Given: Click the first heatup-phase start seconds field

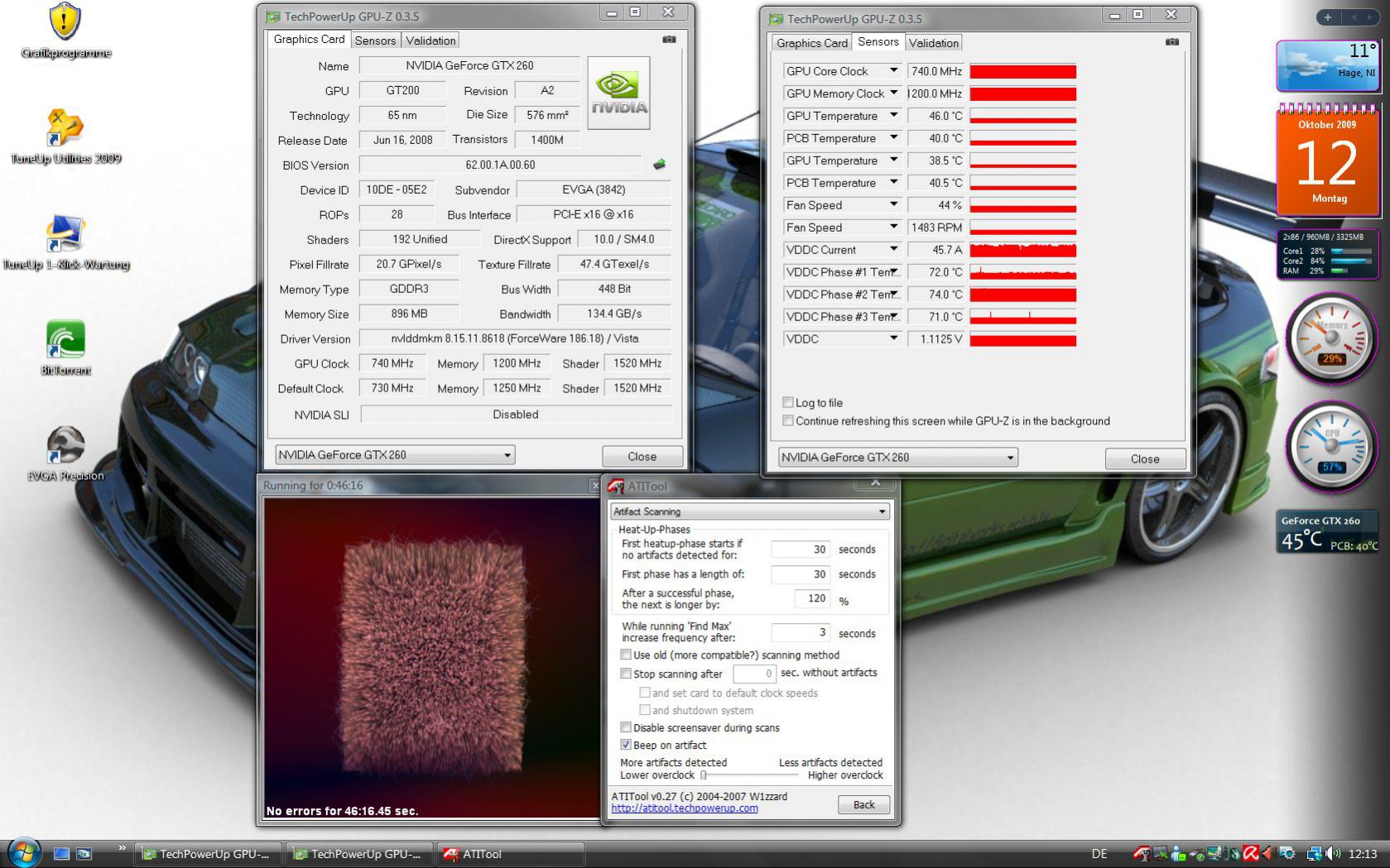Looking at the screenshot, I should coord(801,549).
